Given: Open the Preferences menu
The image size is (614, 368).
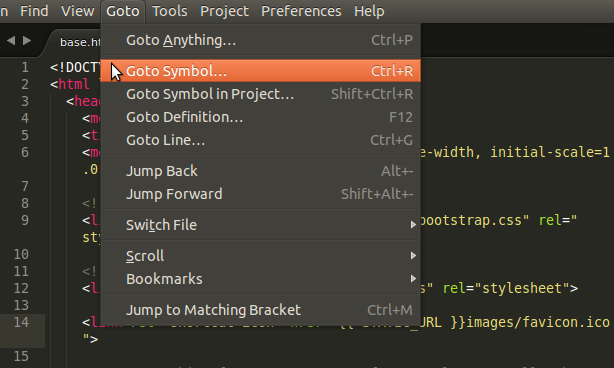Looking at the screenshot, I should (301, 11).
